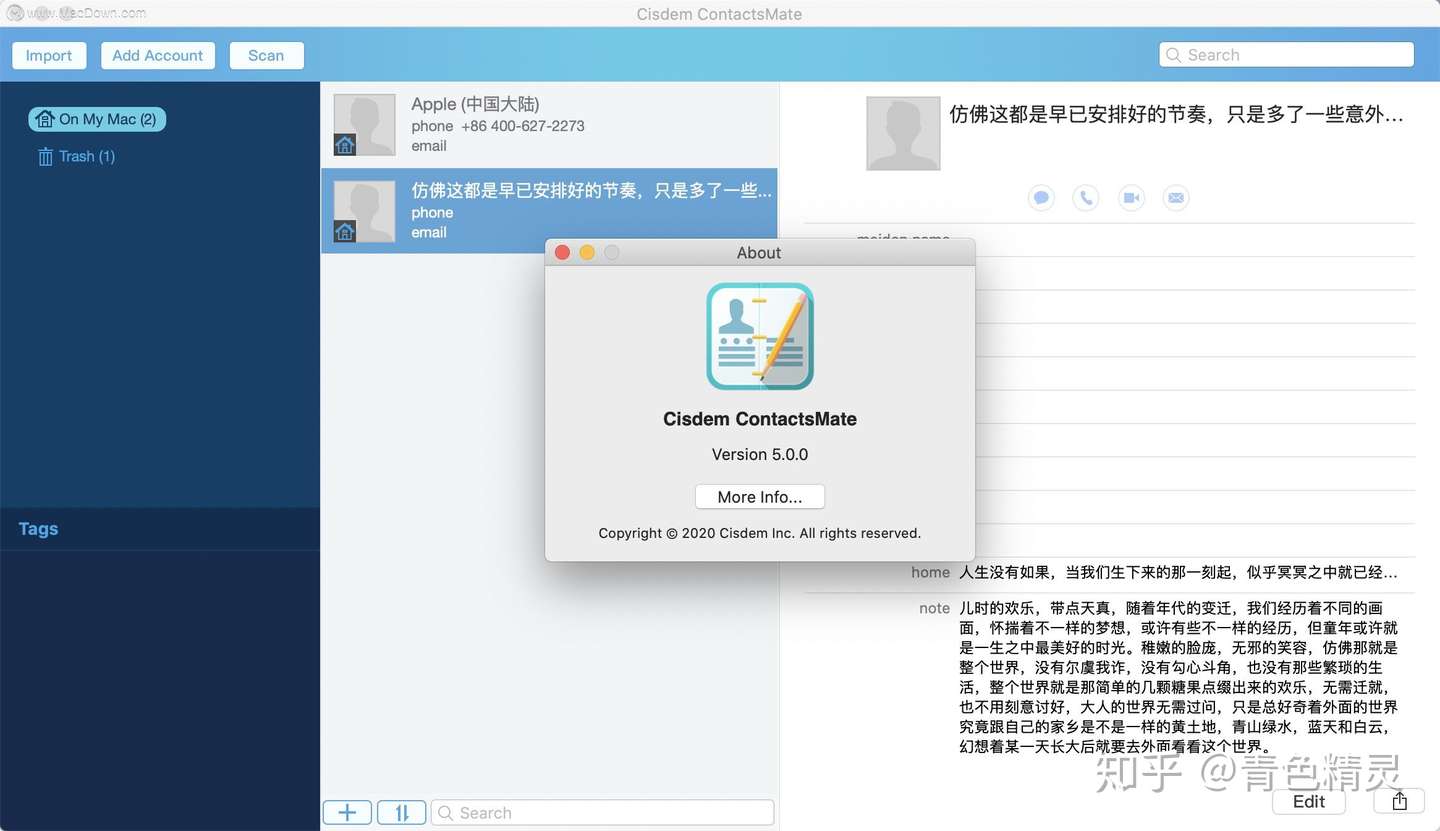
Task: Select the 仿佛这都是早已安排好的节奏 contact row
Action: (x=549, y=210)
